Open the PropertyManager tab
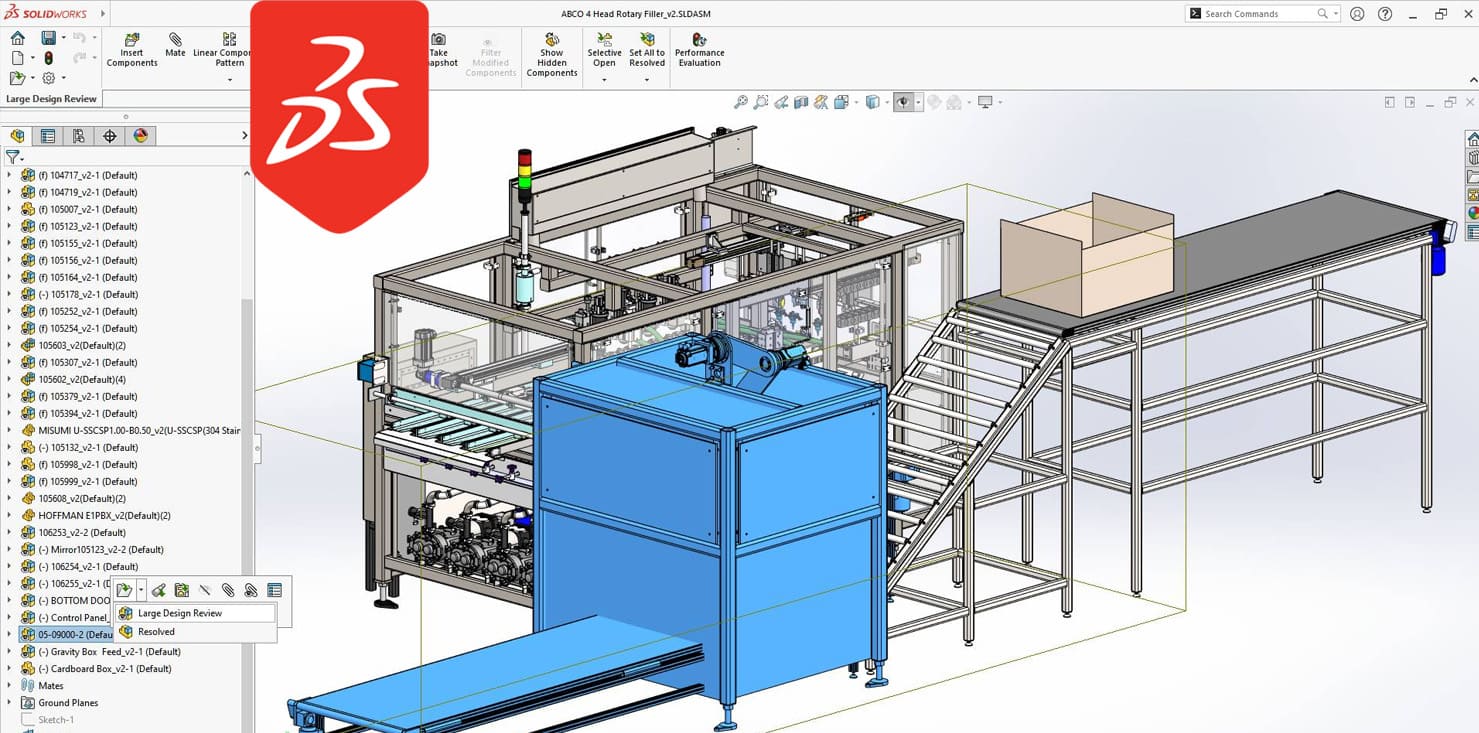This screenshot has width=1479, height=733. pos(47,136)
